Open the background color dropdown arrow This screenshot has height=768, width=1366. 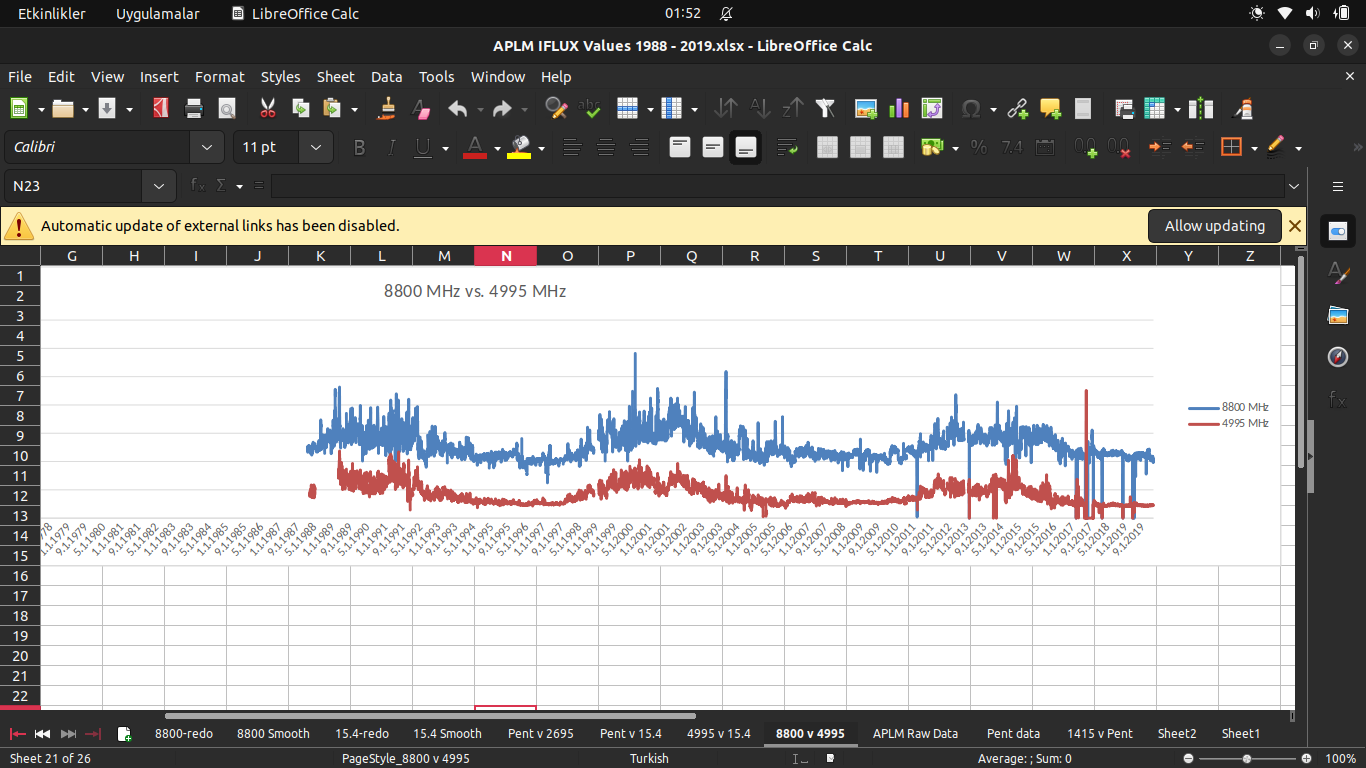[541, 148]
